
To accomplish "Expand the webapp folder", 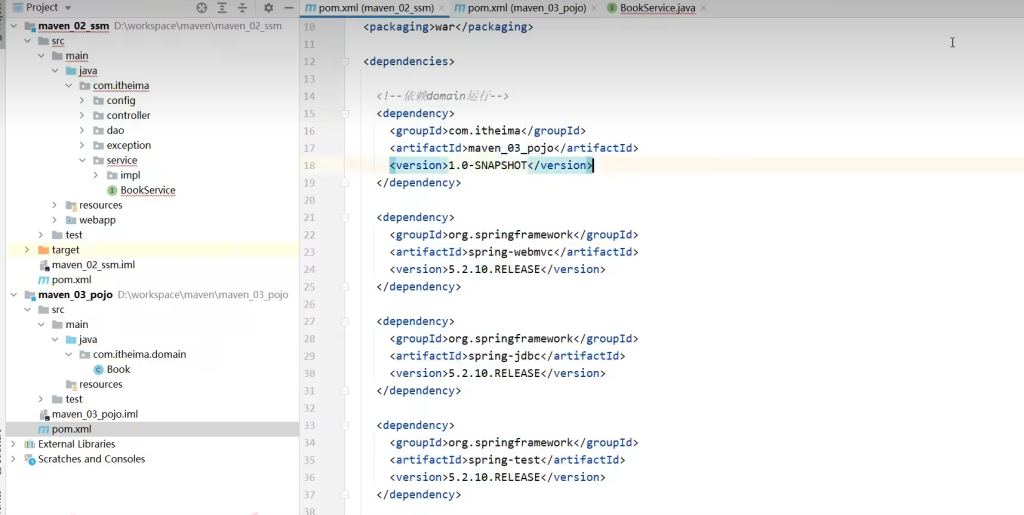I will 55,220.
